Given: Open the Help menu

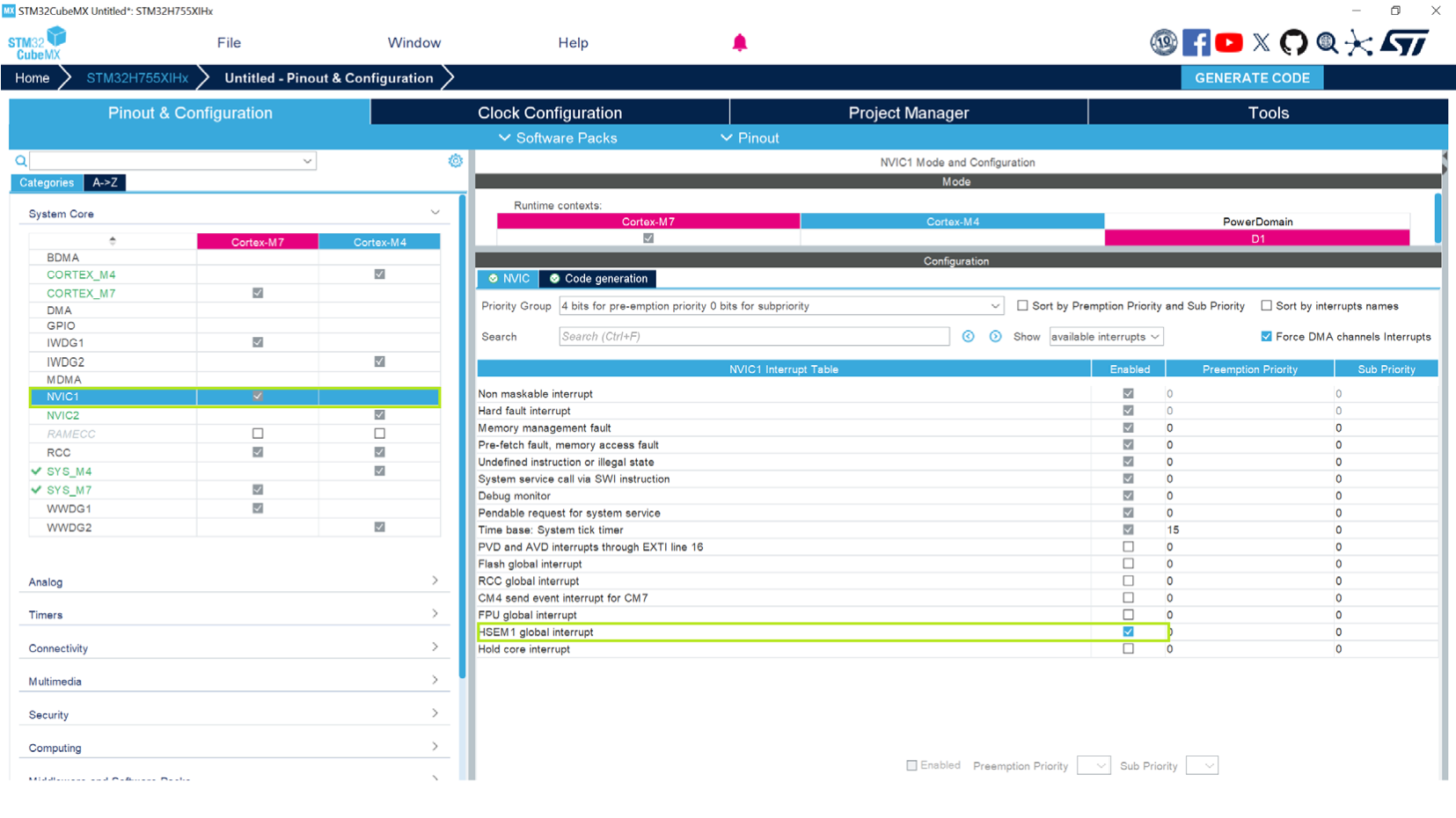Looking at the screenshot, I should (573, 42).
